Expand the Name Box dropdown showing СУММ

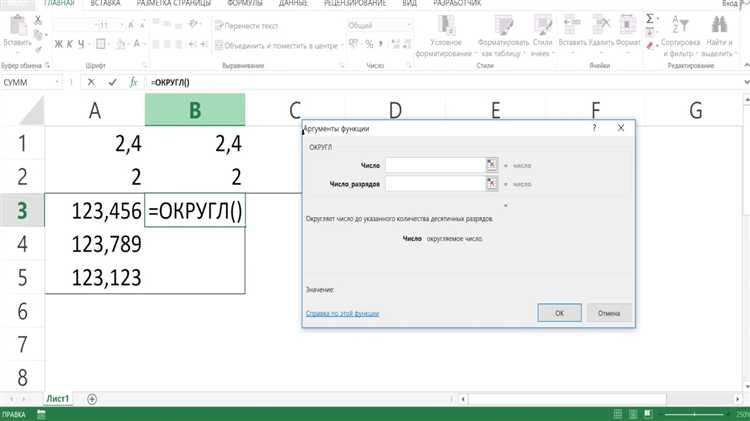[57, 82]
